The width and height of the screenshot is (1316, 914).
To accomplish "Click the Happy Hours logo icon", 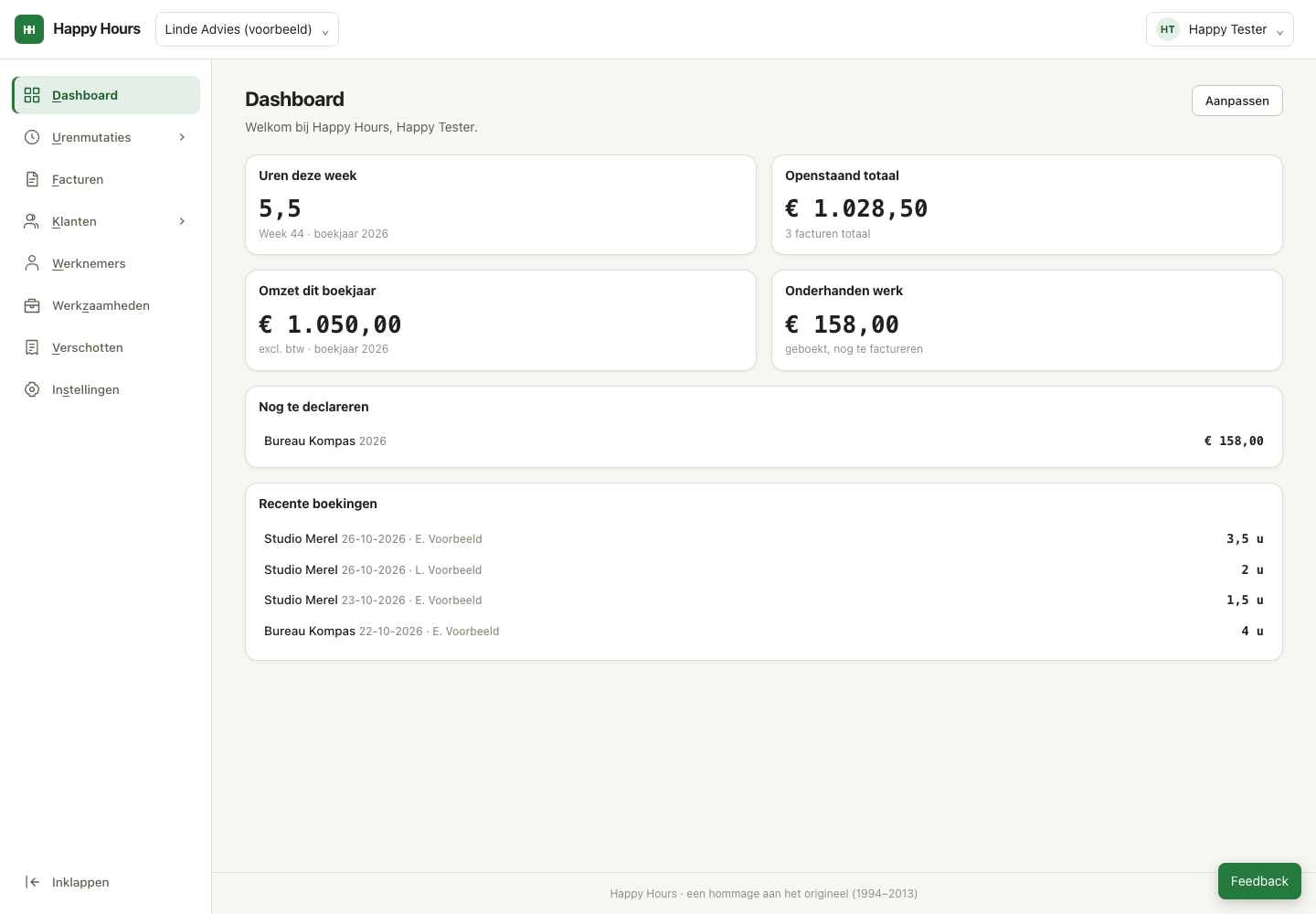I will click(29, 29).
